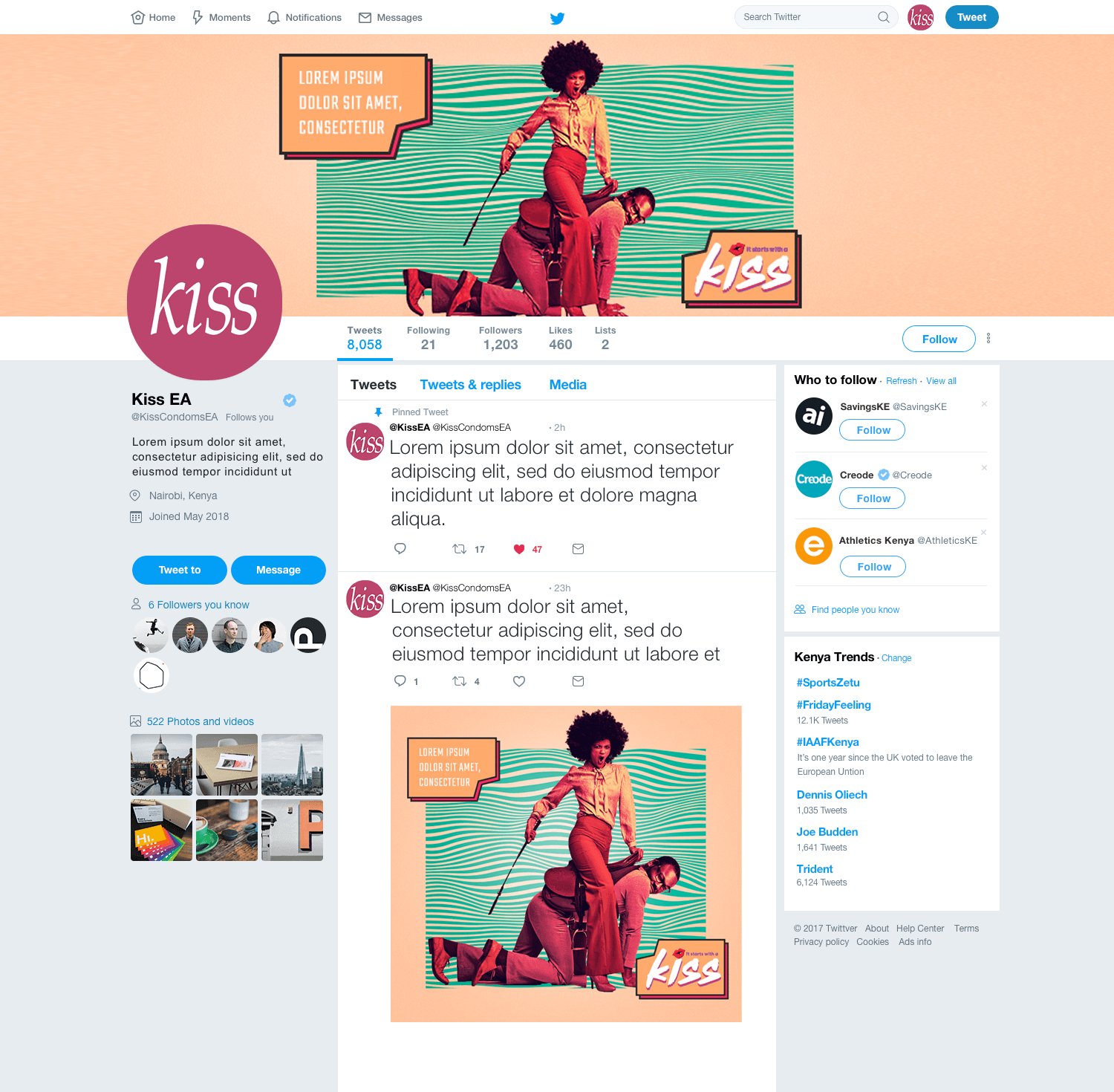Click the Twitter bird logo

pyautogui.click(x=557, y=19)
